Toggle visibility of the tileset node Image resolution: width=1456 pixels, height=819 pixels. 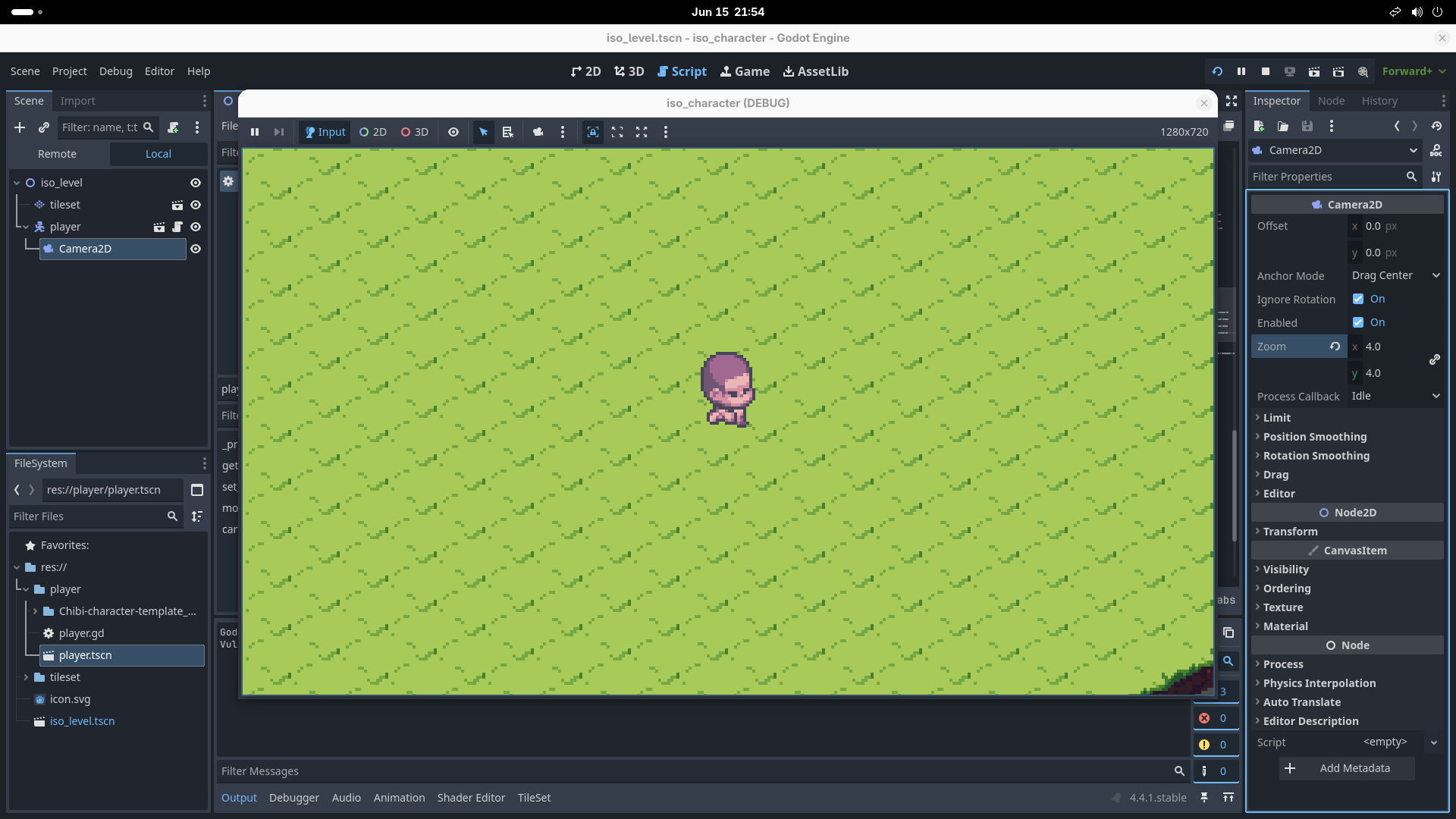(196, 205)
